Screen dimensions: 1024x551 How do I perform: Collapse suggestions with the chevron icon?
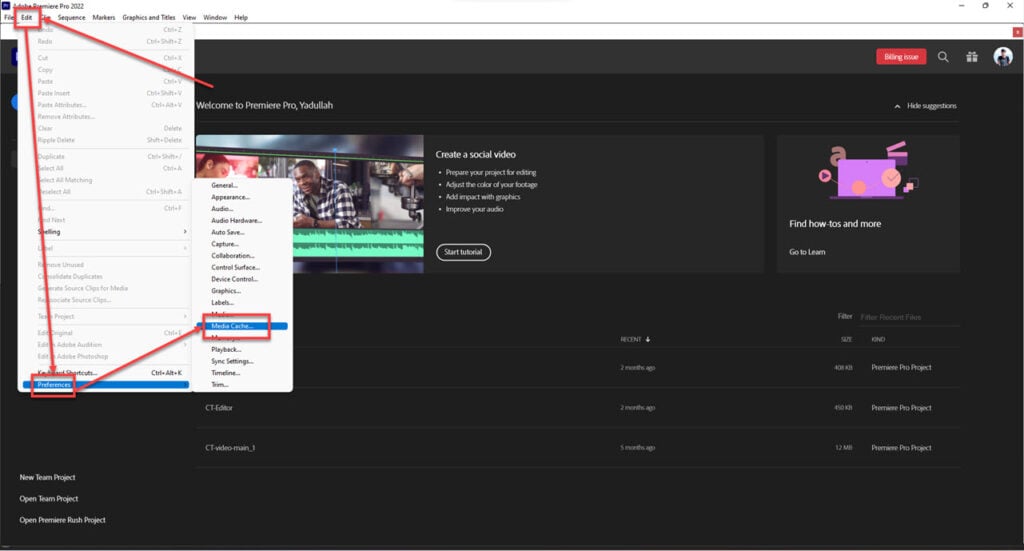[x=897, y=106]
